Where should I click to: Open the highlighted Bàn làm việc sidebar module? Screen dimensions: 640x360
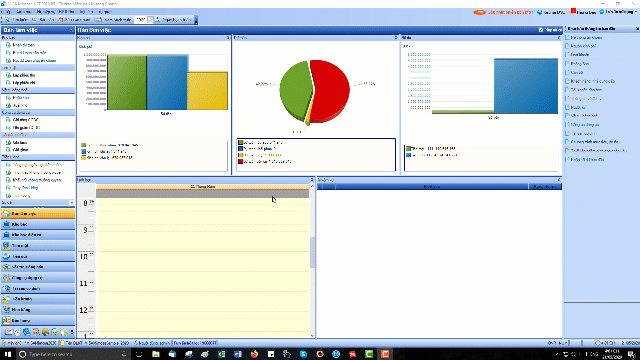(x=38, y=213)
